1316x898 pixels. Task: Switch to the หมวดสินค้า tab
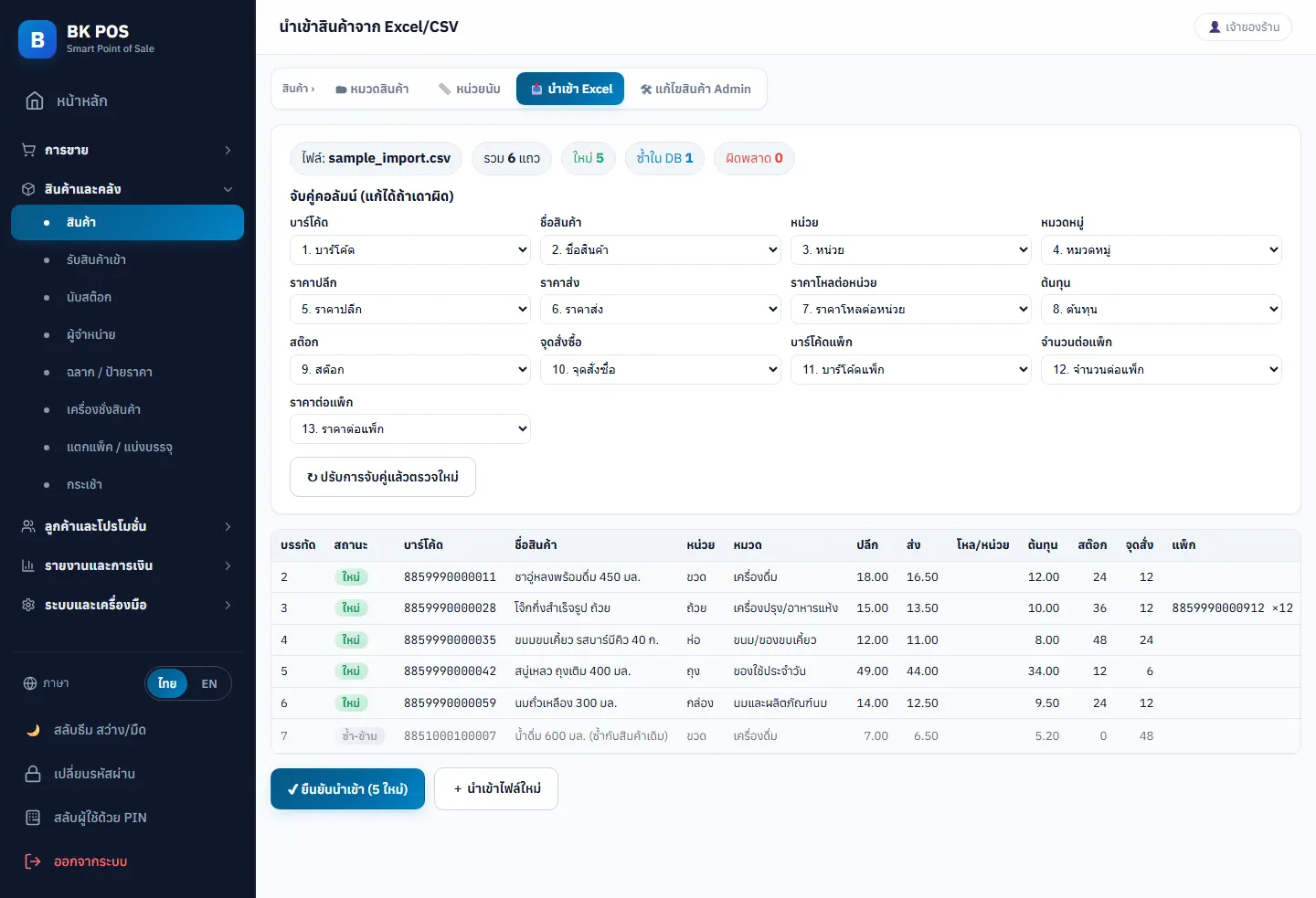(x=372, y=89)
